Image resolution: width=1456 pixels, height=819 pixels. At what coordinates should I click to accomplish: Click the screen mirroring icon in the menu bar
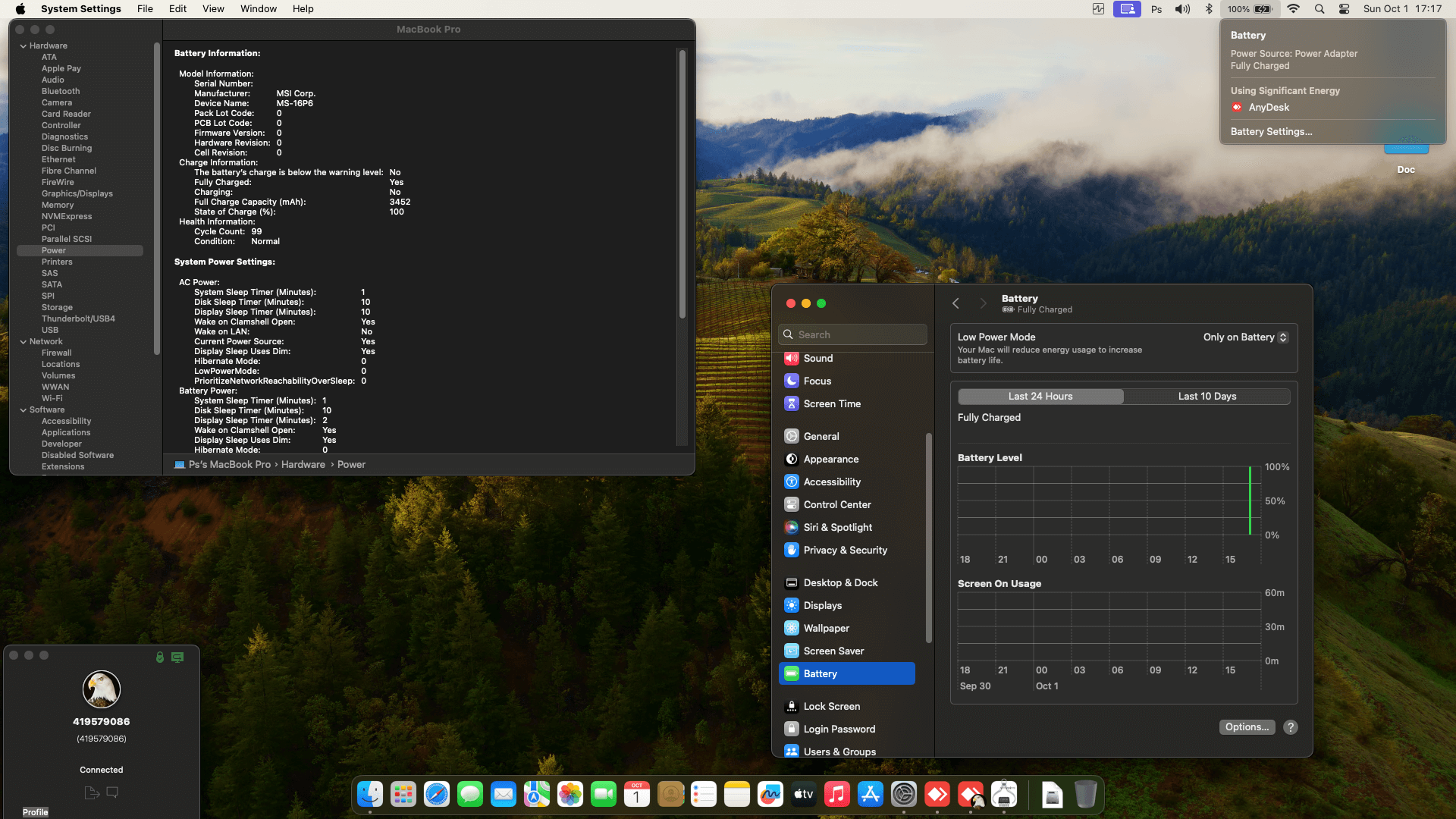tap(1127, 9)
